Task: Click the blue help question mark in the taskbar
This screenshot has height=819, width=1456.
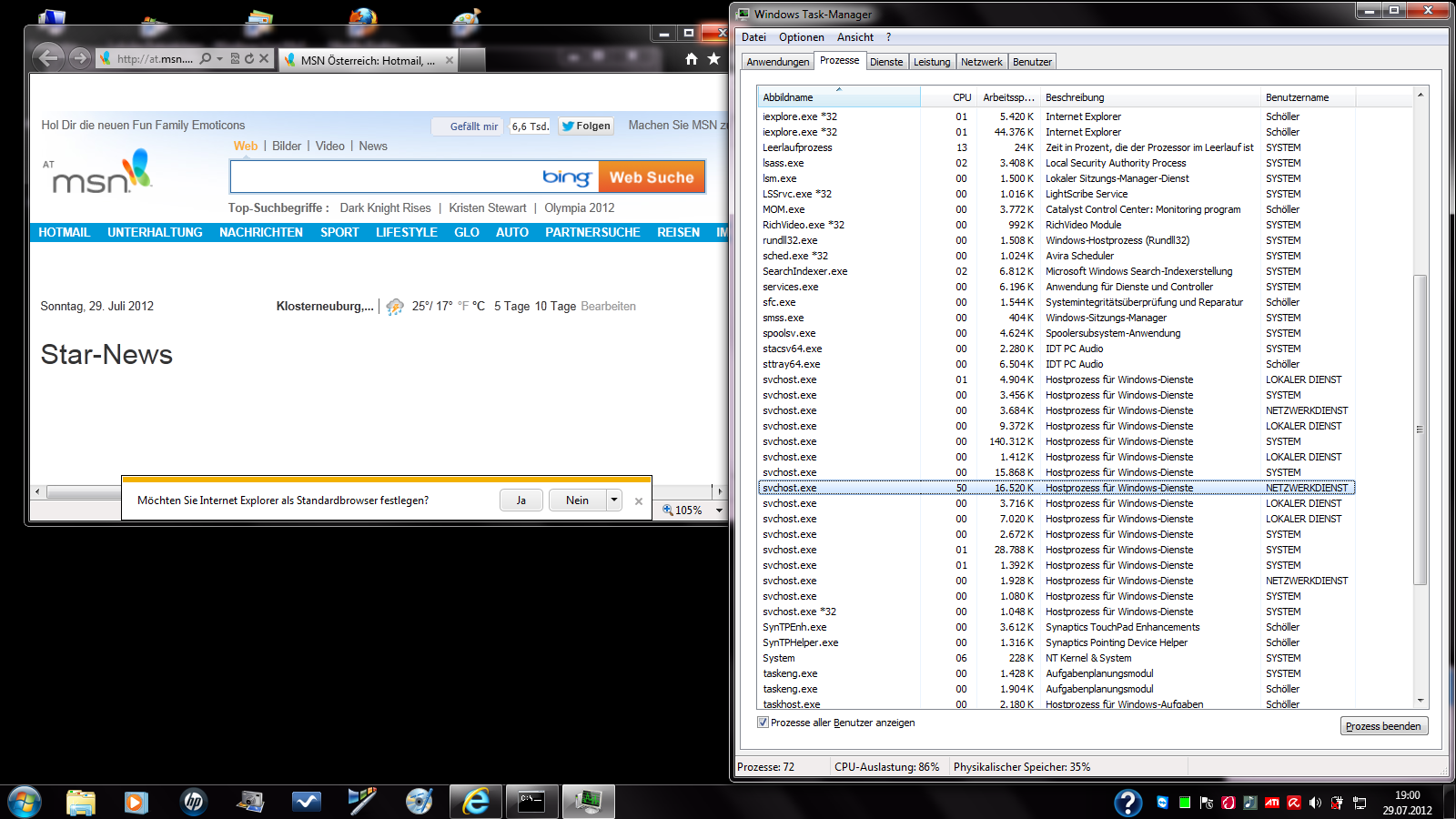Action: click(x=1128, y=802)
